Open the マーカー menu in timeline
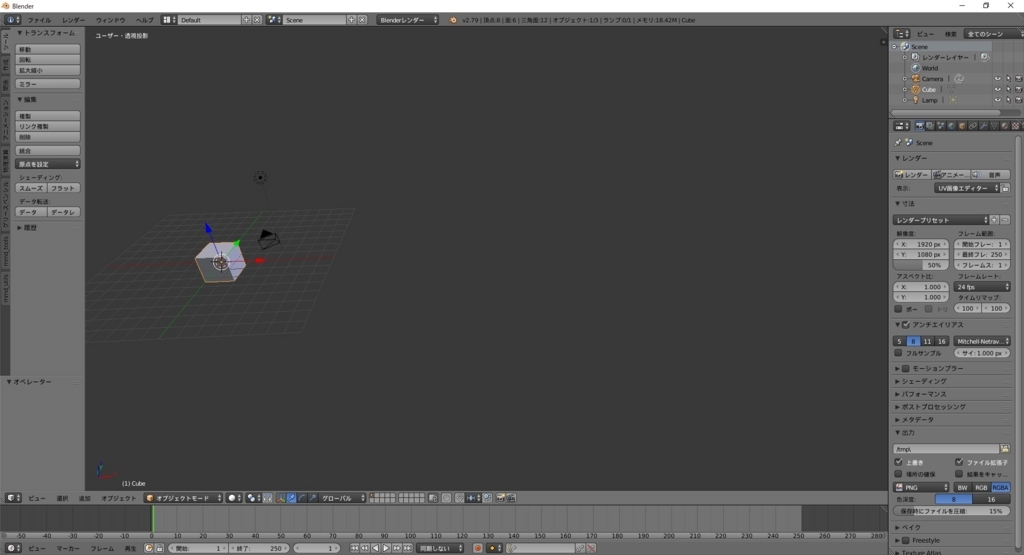This screenshot has width=1024, height=555. [x=68, y=548]
